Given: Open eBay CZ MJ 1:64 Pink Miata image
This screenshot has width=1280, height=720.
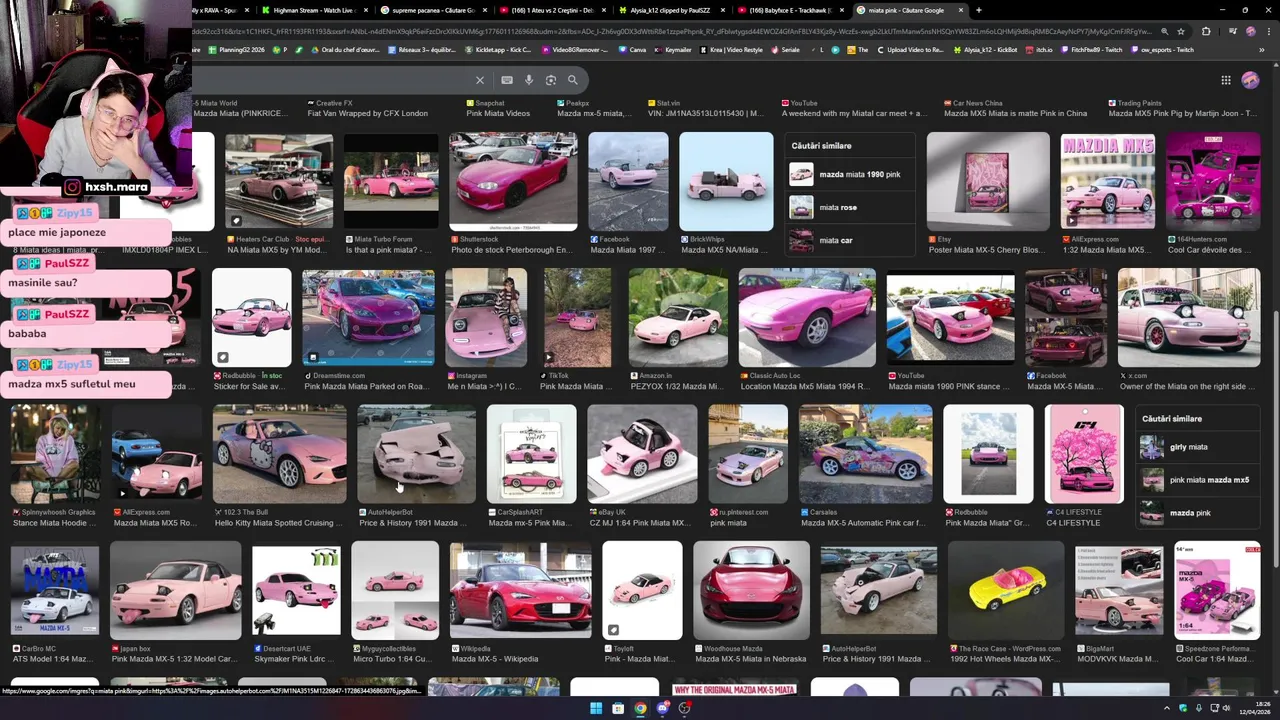Looking at the screenshot, I should coord(642,453).
